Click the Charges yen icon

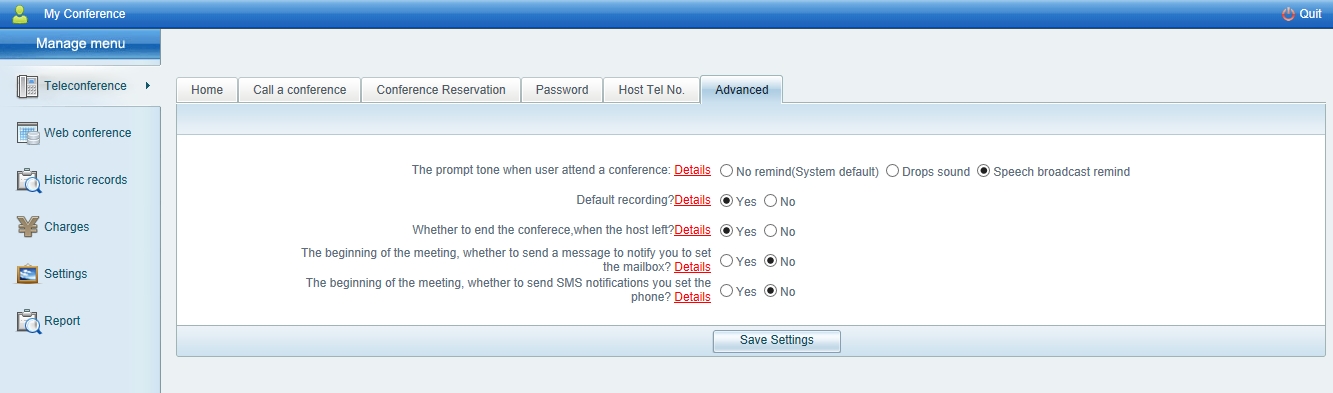coord(27,227)
